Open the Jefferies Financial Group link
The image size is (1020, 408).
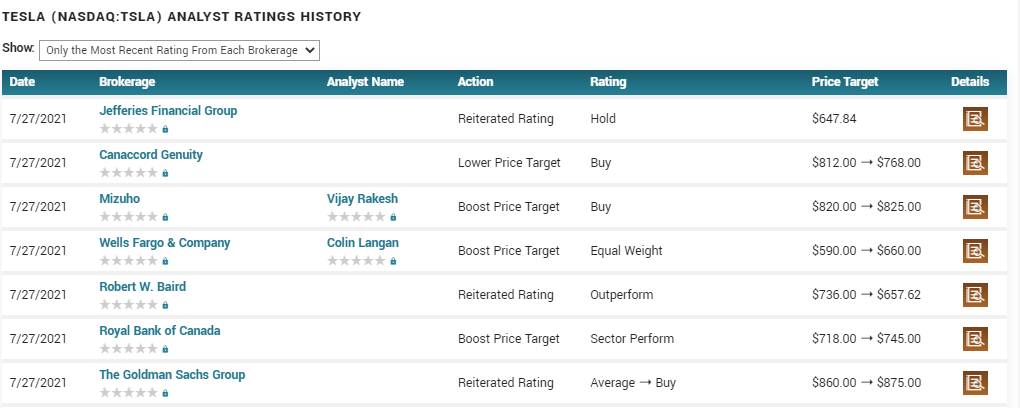click(168, 111)
